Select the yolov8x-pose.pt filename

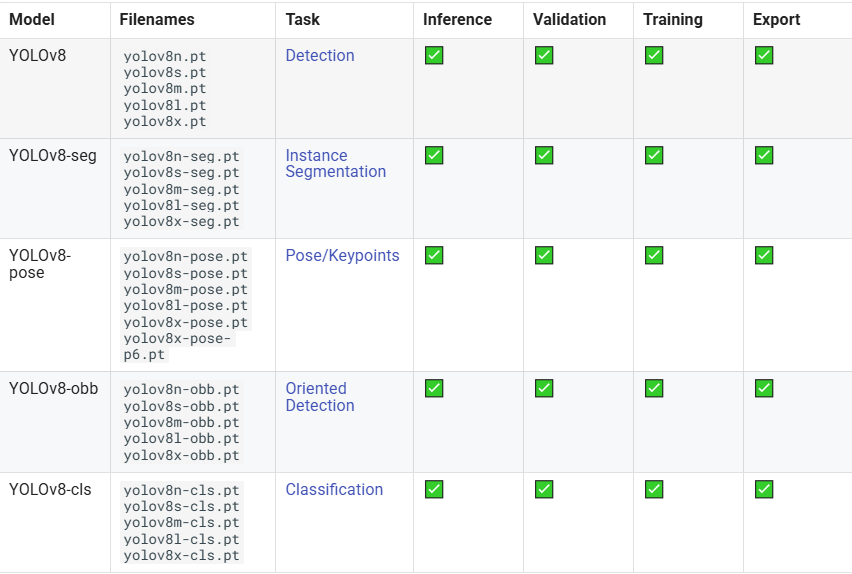(185, 322)
